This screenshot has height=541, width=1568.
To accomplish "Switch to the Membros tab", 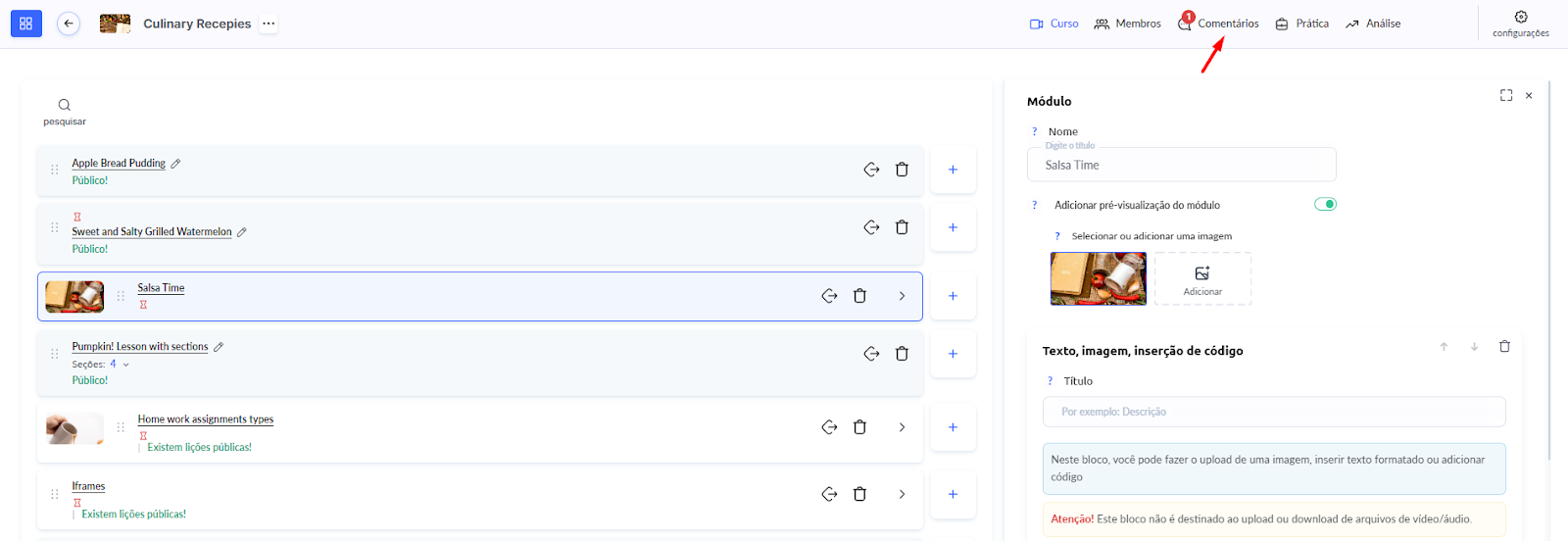I will point(1127,24).
